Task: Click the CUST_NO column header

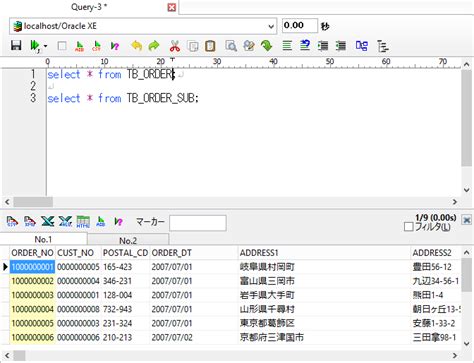Action: tap(78, 253)
